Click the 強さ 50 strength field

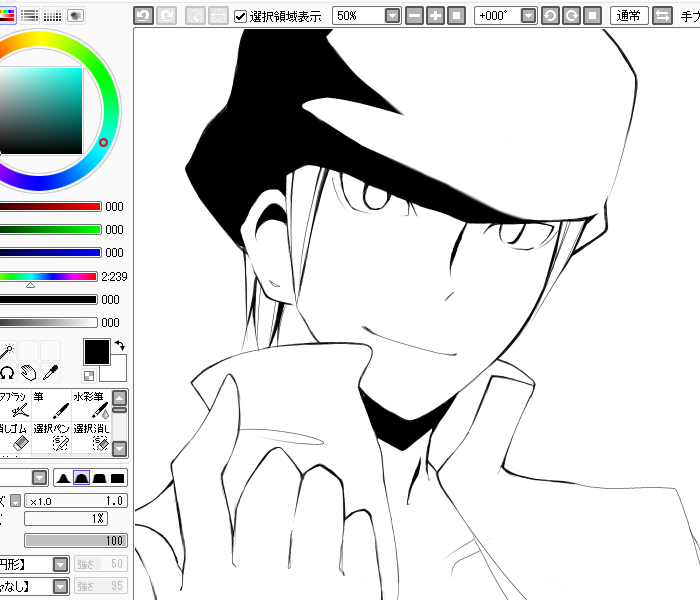[100, 564]
